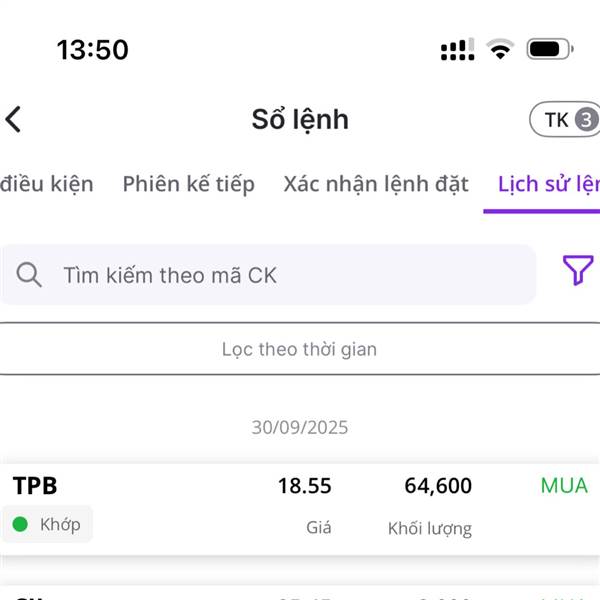
Task: Tap the green MUA label
Action: tap(564, 486)
